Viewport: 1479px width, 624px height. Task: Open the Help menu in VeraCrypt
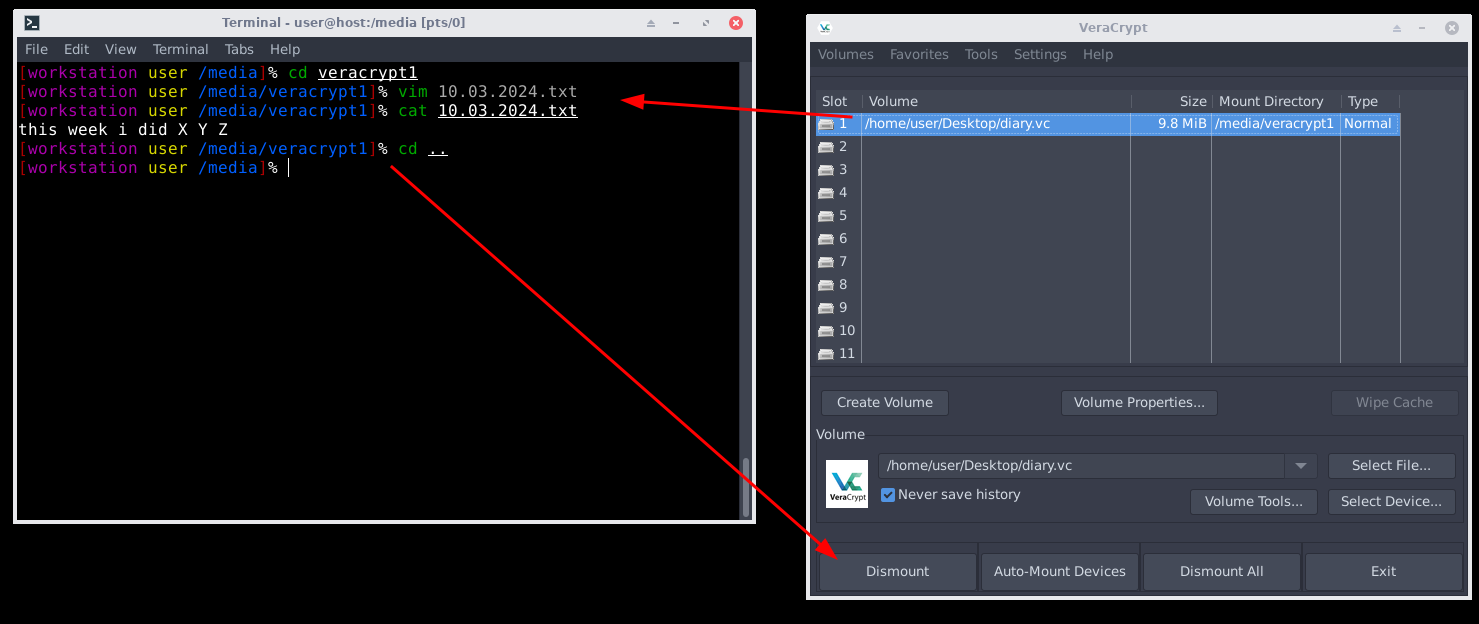tap(1098, 55)
